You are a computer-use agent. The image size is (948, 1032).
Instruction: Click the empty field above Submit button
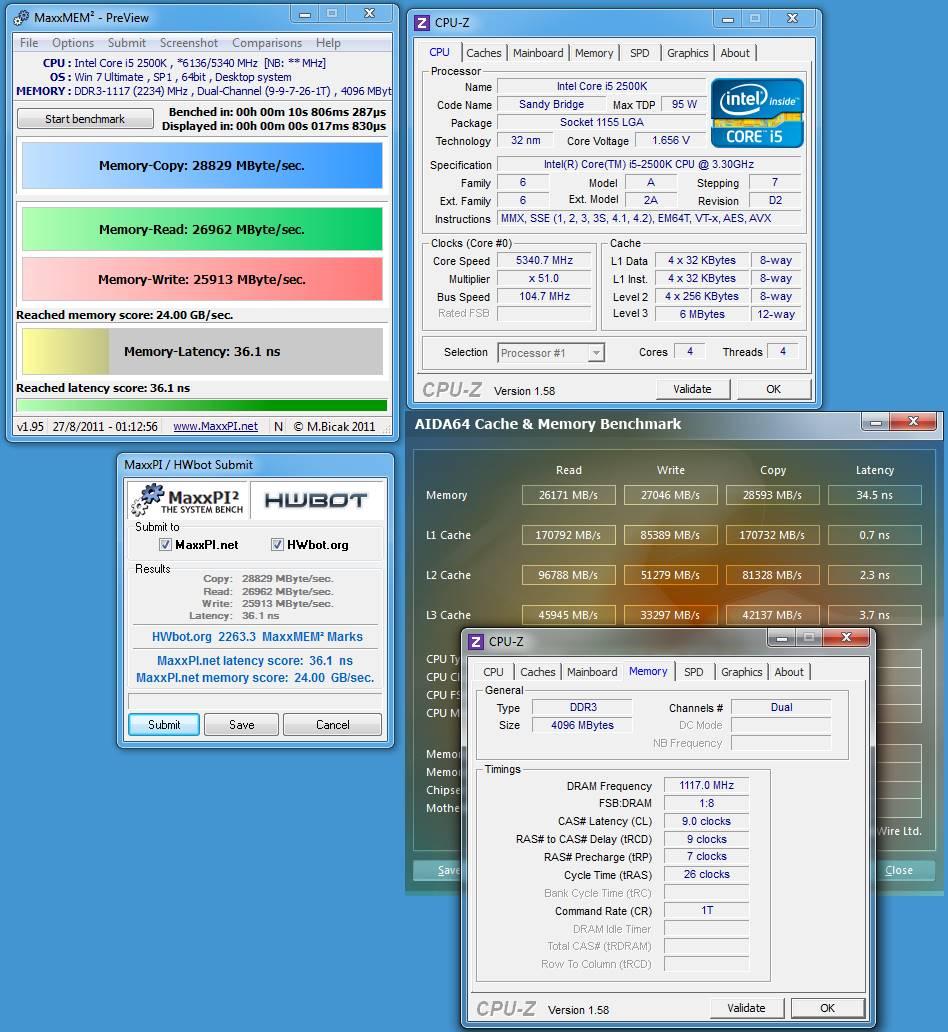pos(255,700)
